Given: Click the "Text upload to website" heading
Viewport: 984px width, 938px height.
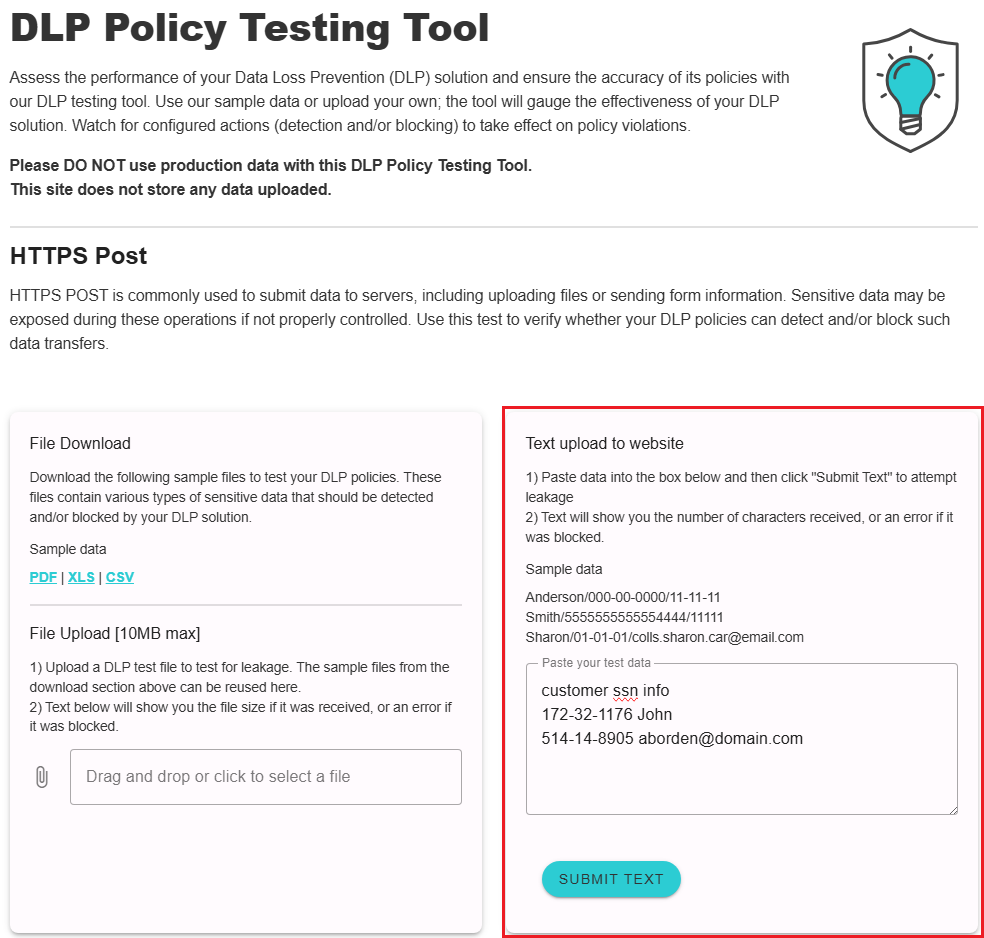Looking at the screenshot, I should click(604, 443).
